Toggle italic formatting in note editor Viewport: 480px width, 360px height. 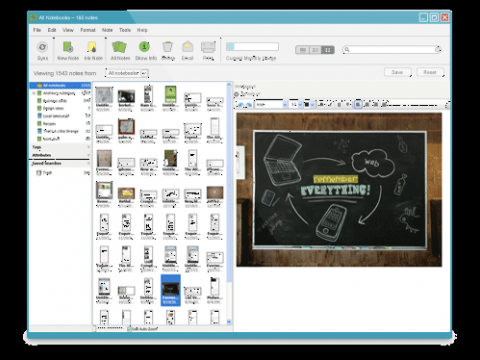pos(330,104)
